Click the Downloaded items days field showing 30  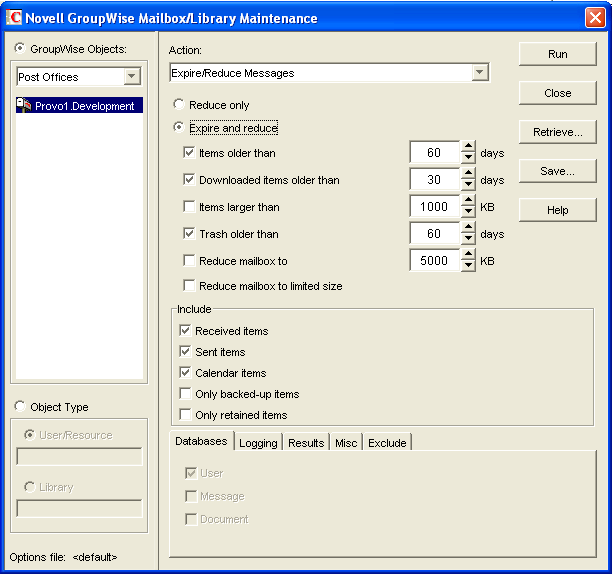click(435, 179)
